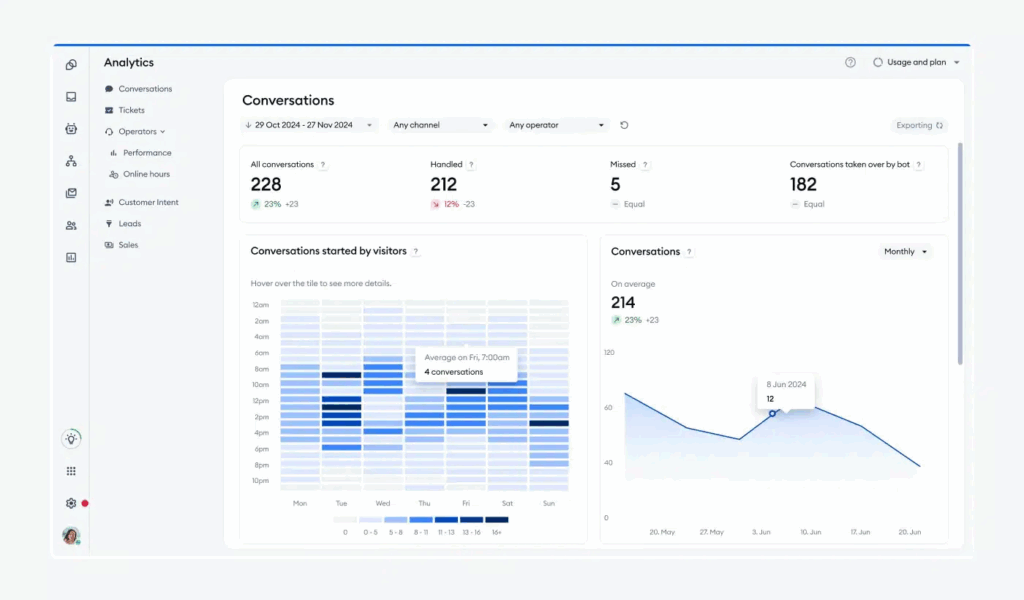Click the help icon next to Missed
This screenshot has width=1024, height=600.
click(x=645, y=164)
